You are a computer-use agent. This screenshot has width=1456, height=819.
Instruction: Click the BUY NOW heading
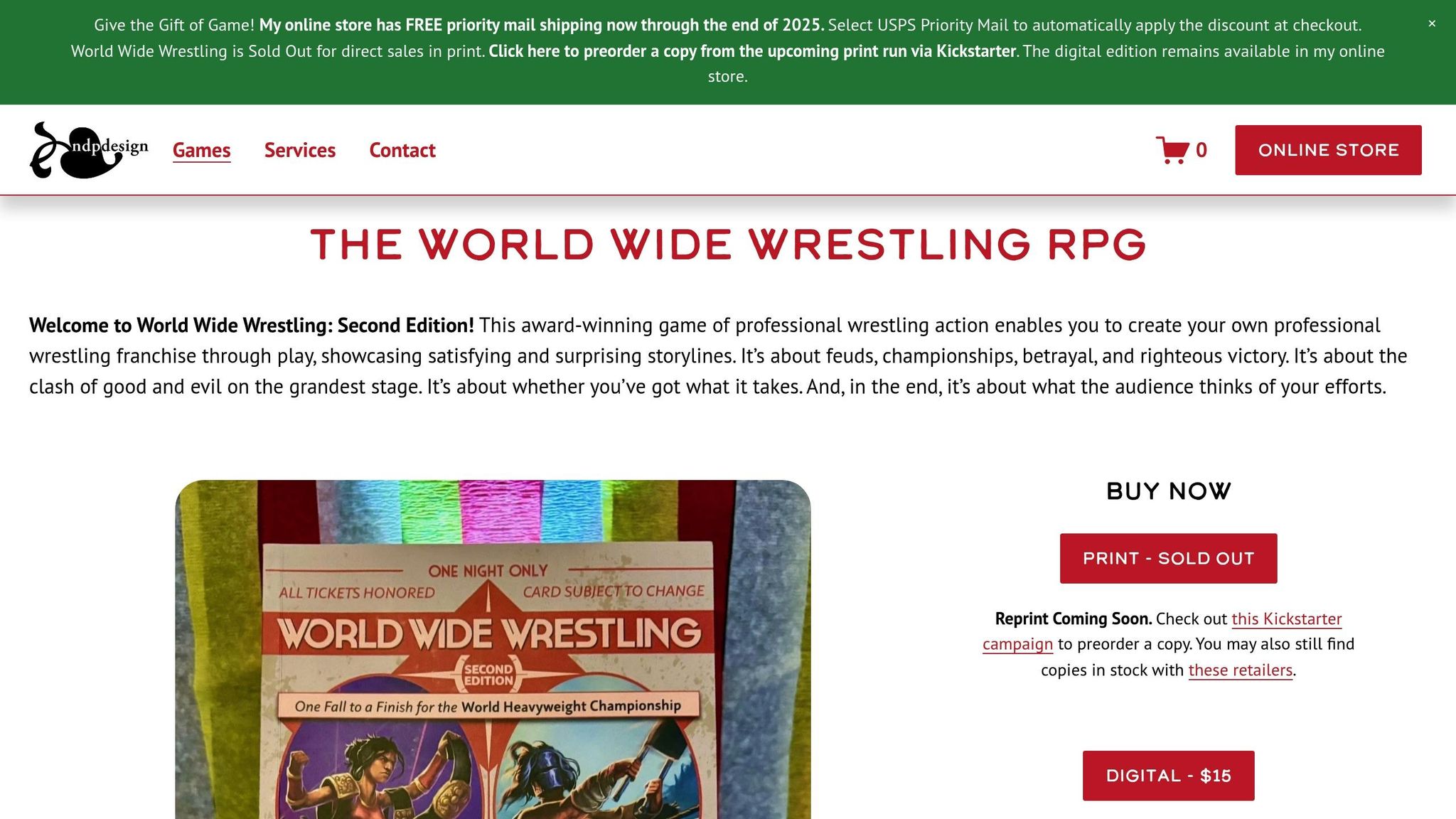point(1168,490)
